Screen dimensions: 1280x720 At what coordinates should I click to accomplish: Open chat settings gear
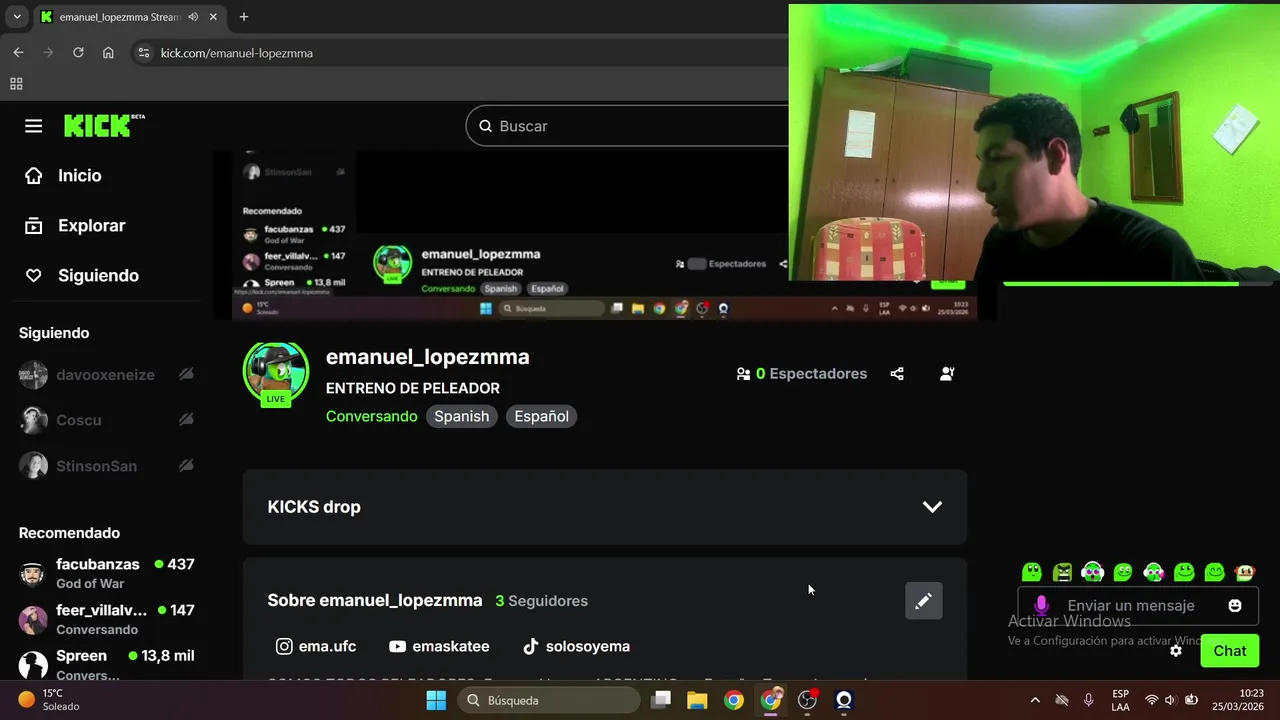1176,651
